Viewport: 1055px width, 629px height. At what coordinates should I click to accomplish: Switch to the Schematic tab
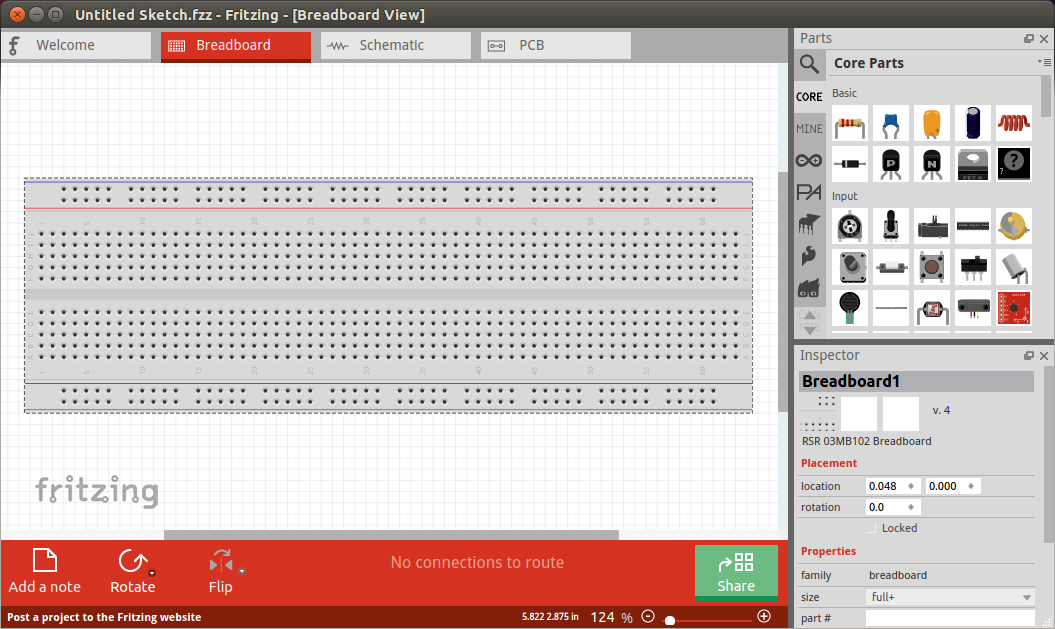tap(396, 45)
